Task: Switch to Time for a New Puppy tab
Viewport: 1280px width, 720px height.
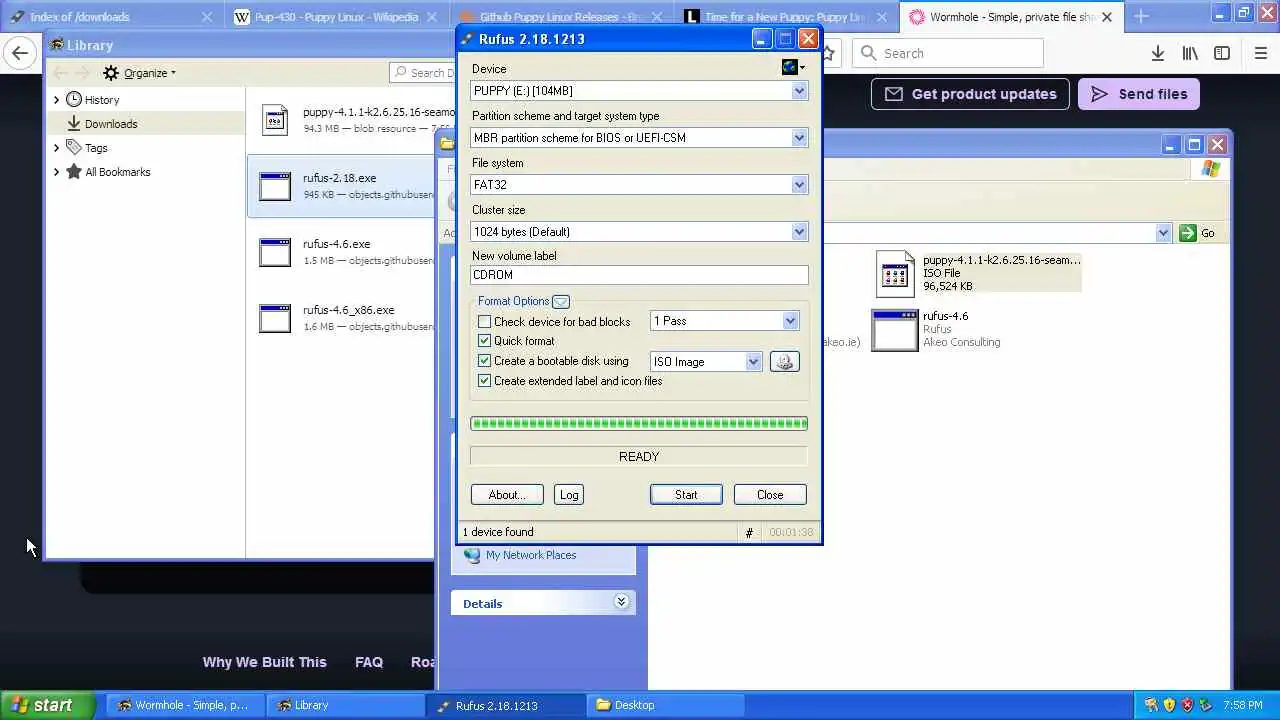Action: 786,17
